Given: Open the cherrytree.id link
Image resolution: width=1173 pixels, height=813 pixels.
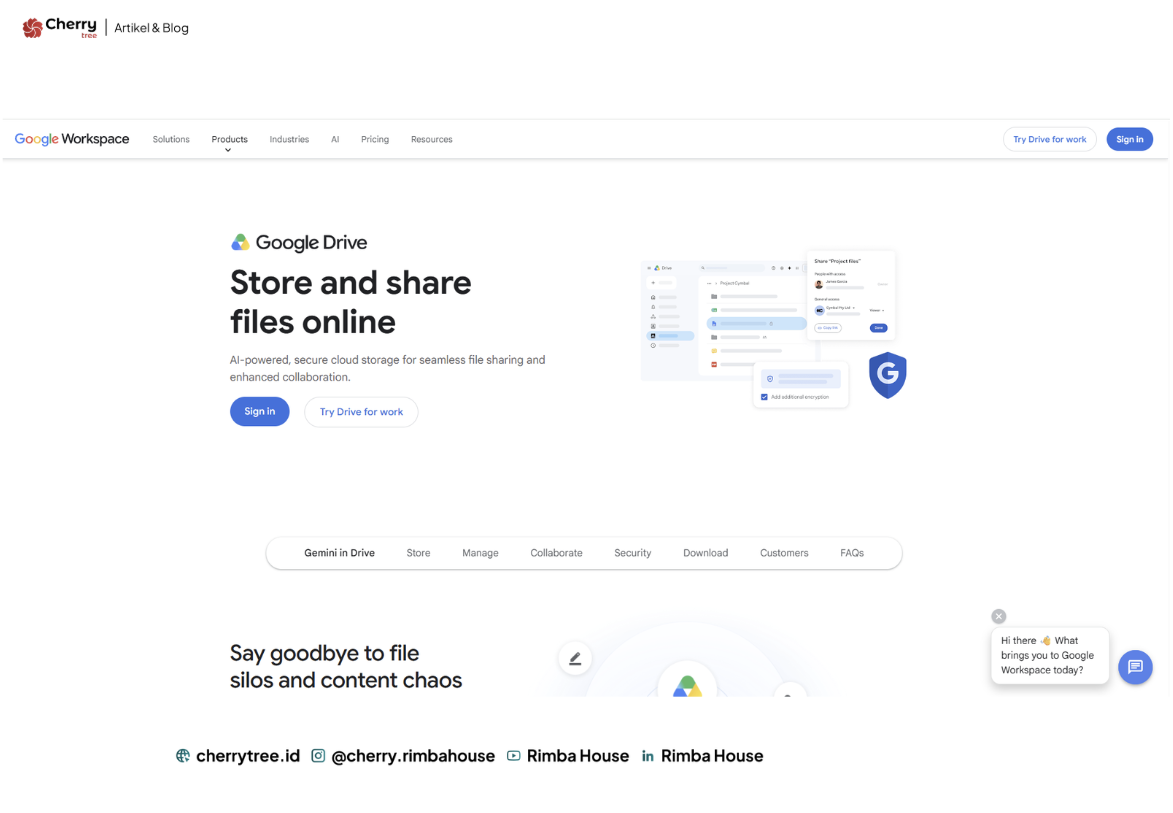Looking at the screenshot, I should point(248,755).
